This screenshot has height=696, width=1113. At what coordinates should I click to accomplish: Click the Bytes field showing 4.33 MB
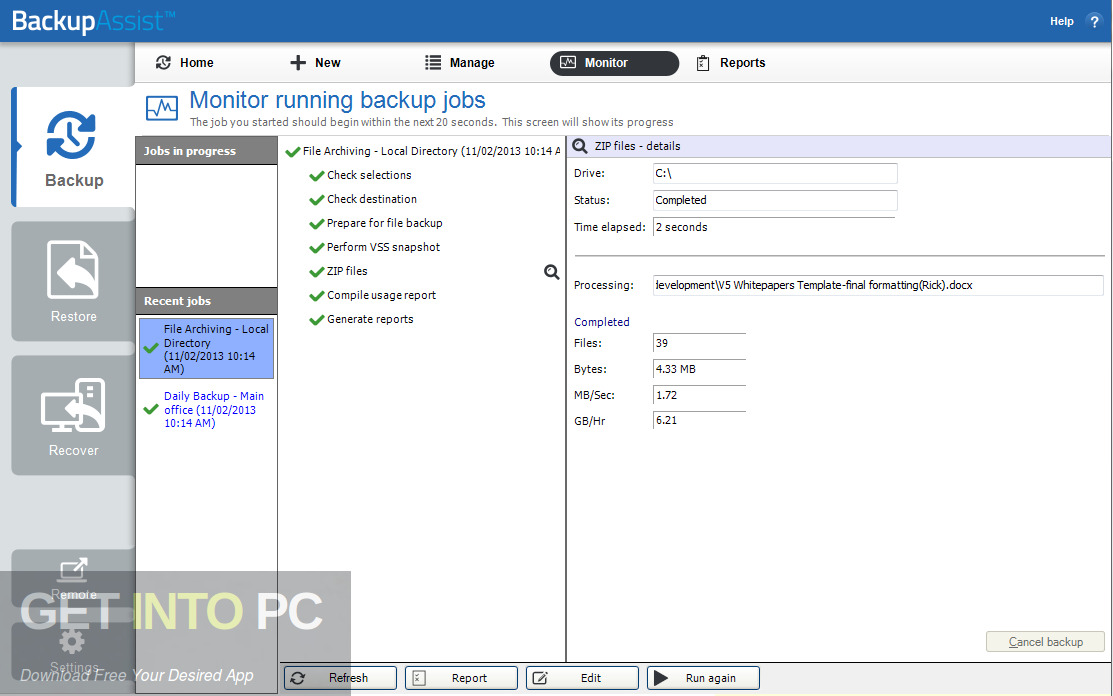click(698, 370)
